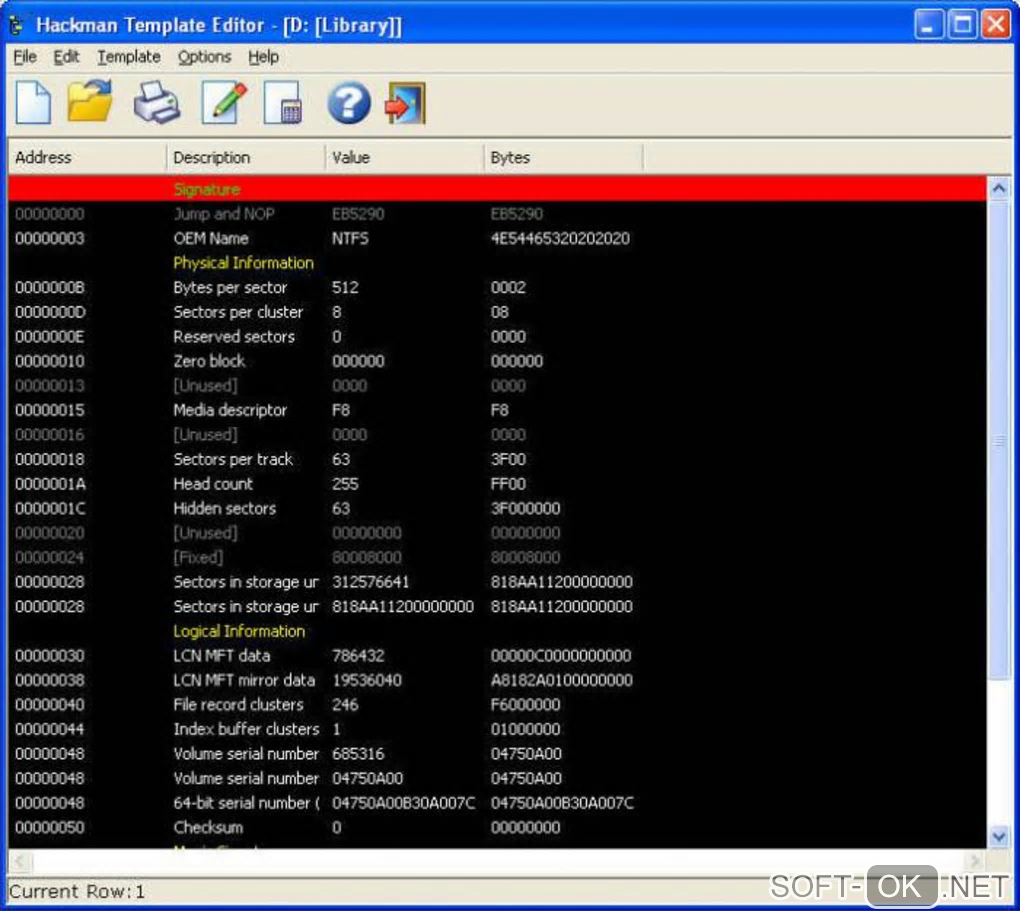Open the Help menu
1020x911 pixels.
(x=263, y=57)
